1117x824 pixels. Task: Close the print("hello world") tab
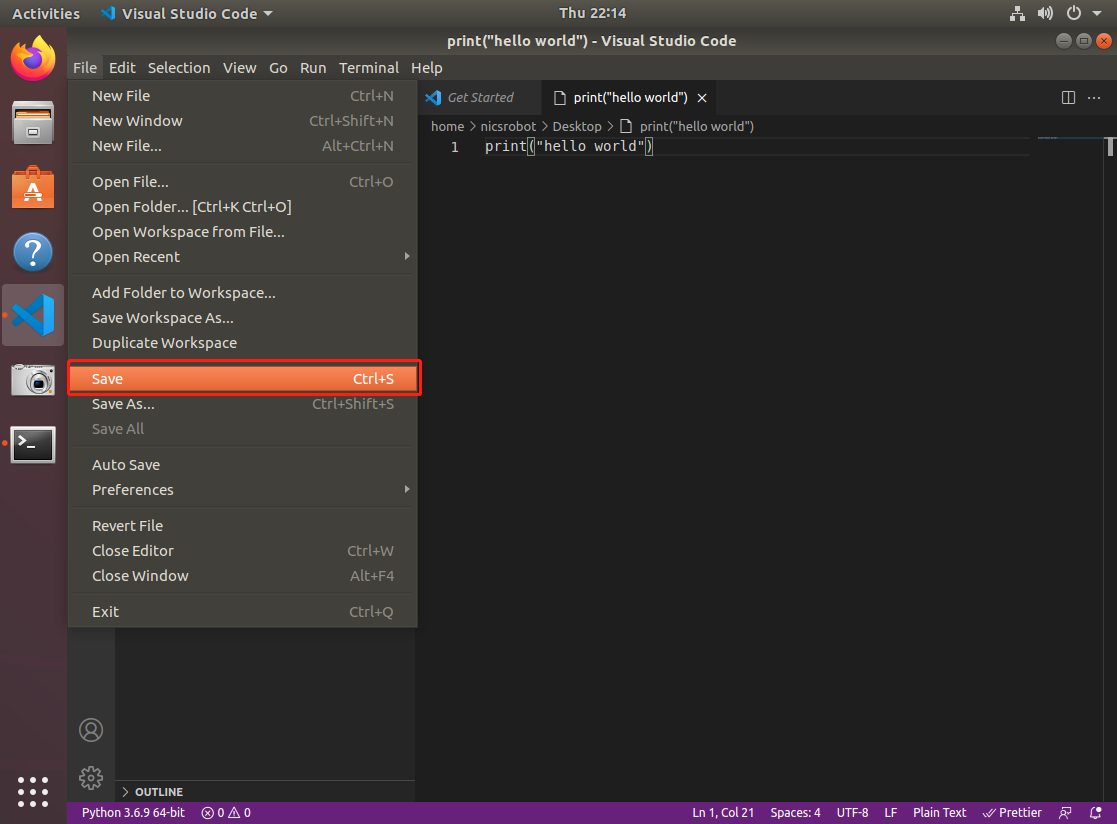pyautogui.click(x=702, y=98)
